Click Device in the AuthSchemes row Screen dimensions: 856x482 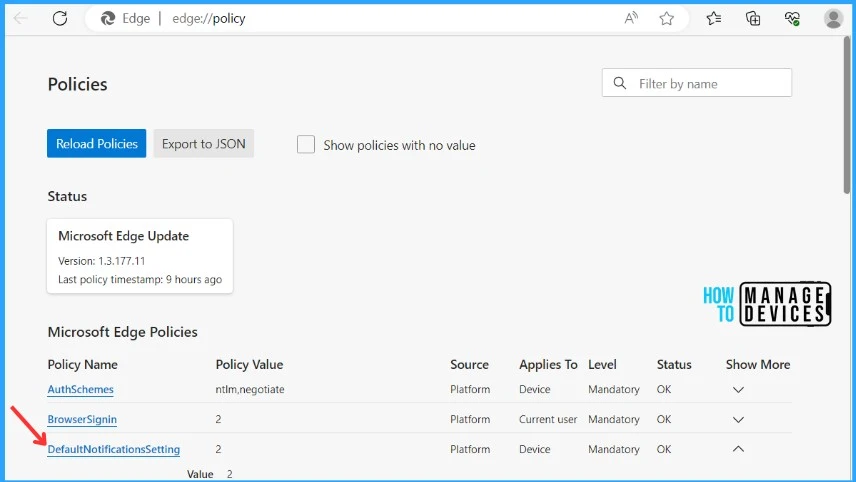(534, 389)
